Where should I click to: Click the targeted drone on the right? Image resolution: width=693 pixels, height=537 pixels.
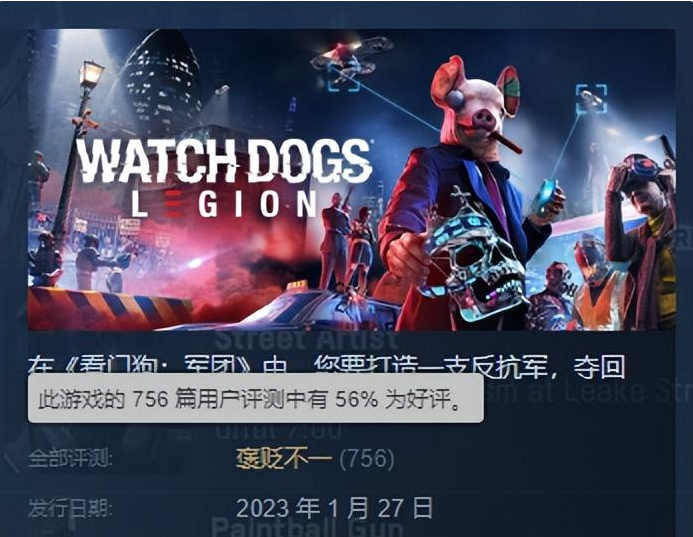(591, 99)
